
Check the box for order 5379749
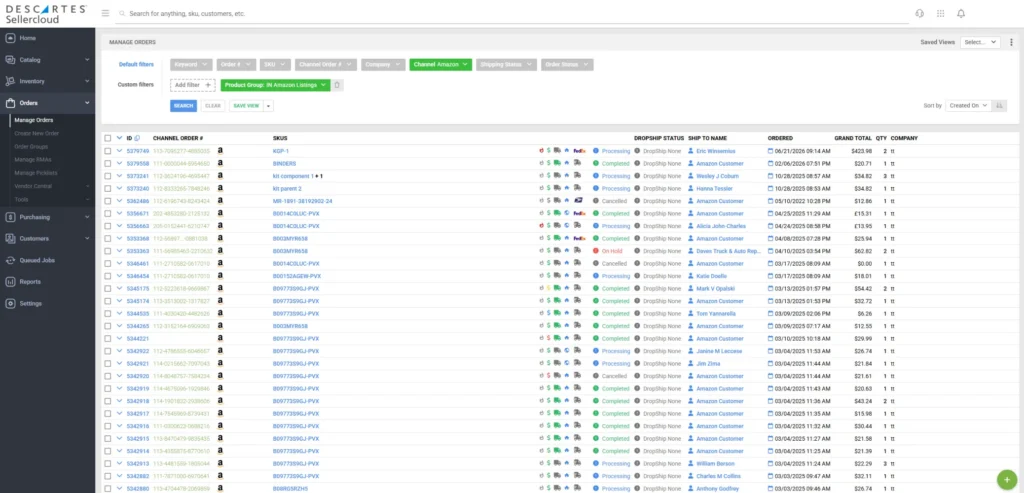click(x=108, y=151)
